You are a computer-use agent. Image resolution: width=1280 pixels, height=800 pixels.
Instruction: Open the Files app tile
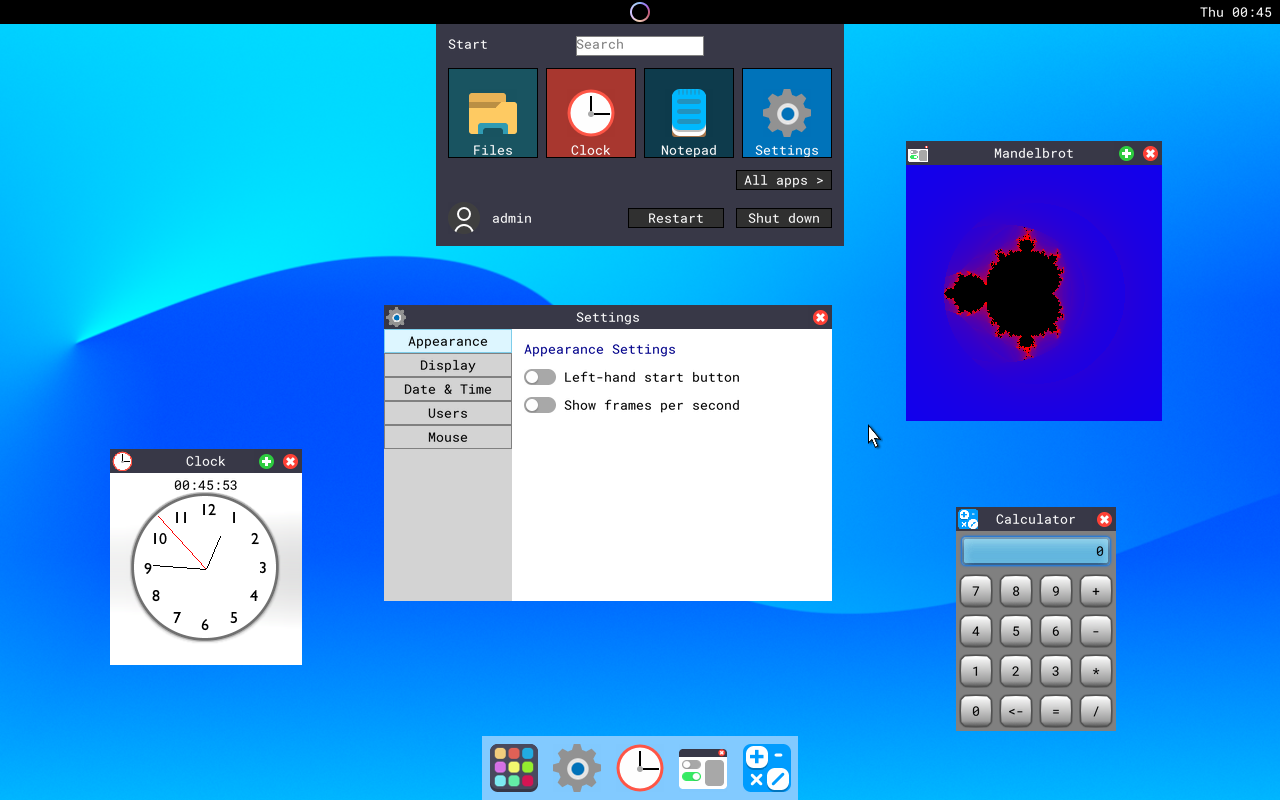(492, 113)
